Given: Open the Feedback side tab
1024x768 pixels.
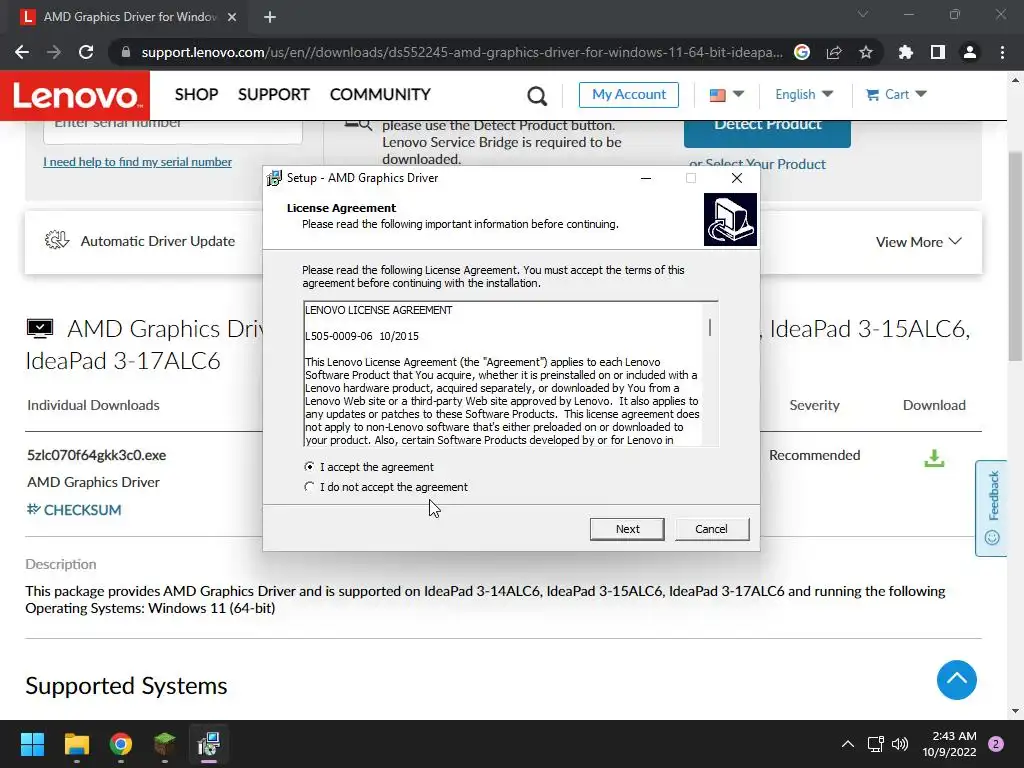Looking at the screenshot, I should pos(991,507).
